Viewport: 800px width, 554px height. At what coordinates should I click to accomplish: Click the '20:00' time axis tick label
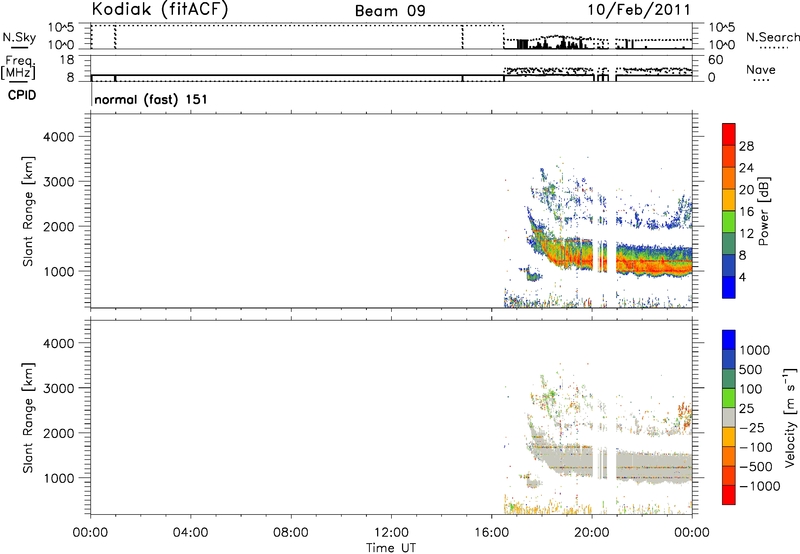[592, 533]
